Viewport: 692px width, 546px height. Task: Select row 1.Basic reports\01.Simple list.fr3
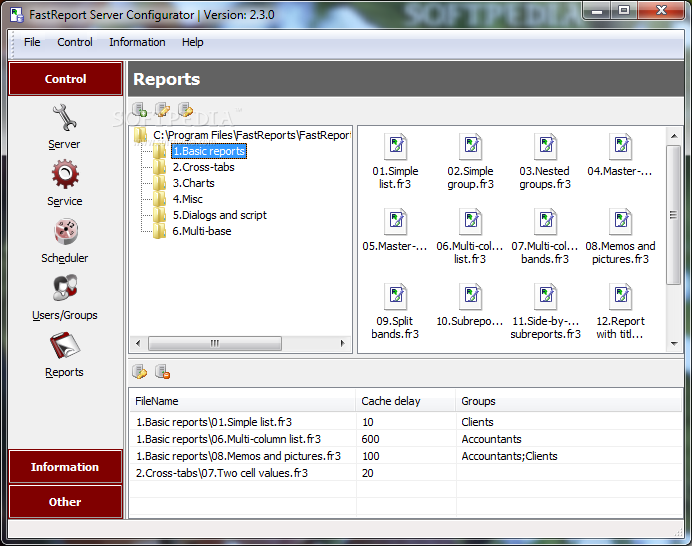click(x=406, y=422)
